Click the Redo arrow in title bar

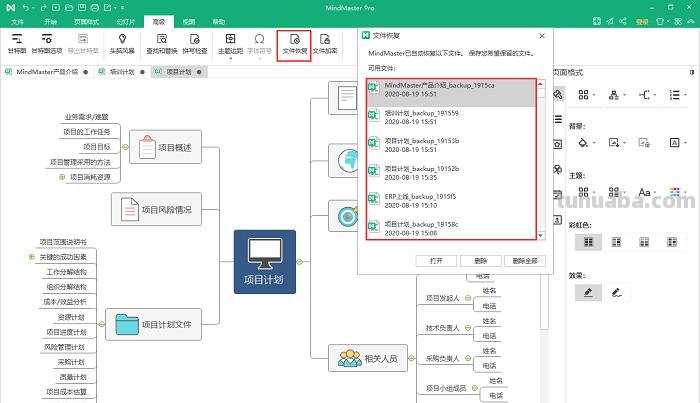click(x=43, y=8)
